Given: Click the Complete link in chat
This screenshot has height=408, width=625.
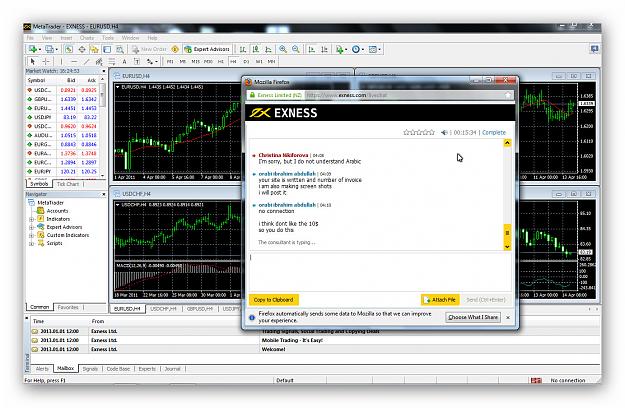Looking at the screenshot, I should point(493,132).
